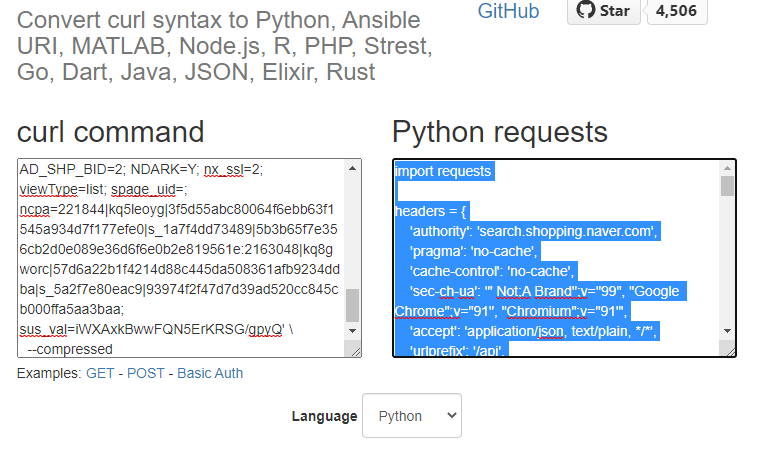Load the Basic Auth example
This screenshot has width=764, height=455.
[210, 373]
